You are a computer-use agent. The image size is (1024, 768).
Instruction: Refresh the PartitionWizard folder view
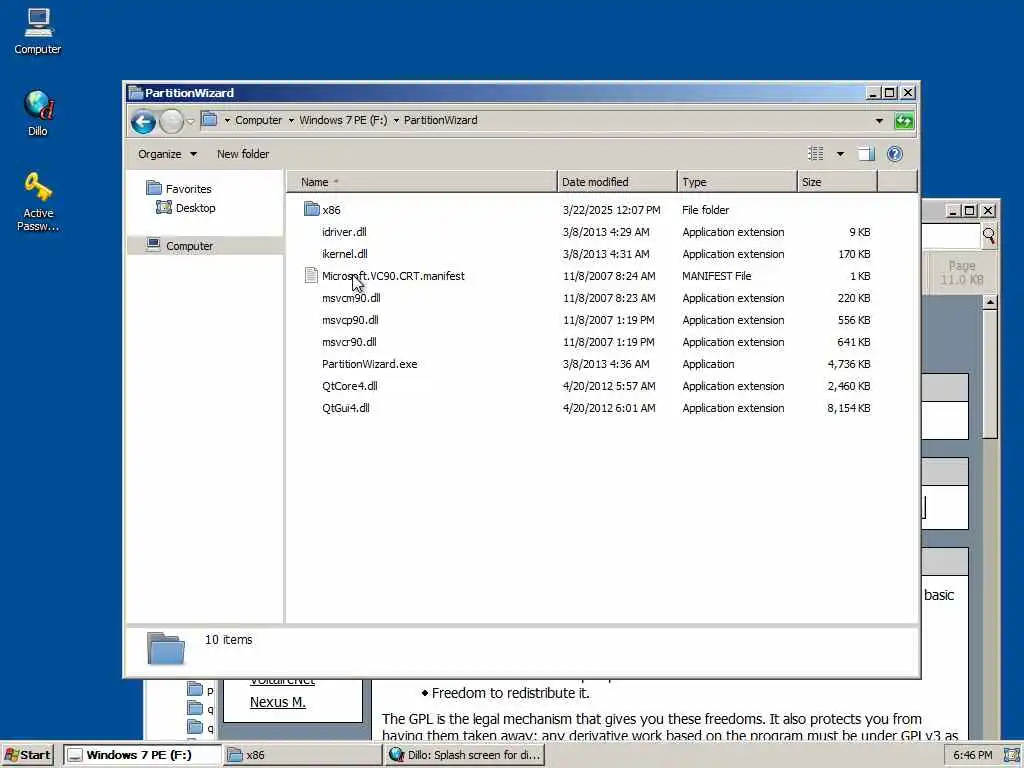tap(904, 121)
